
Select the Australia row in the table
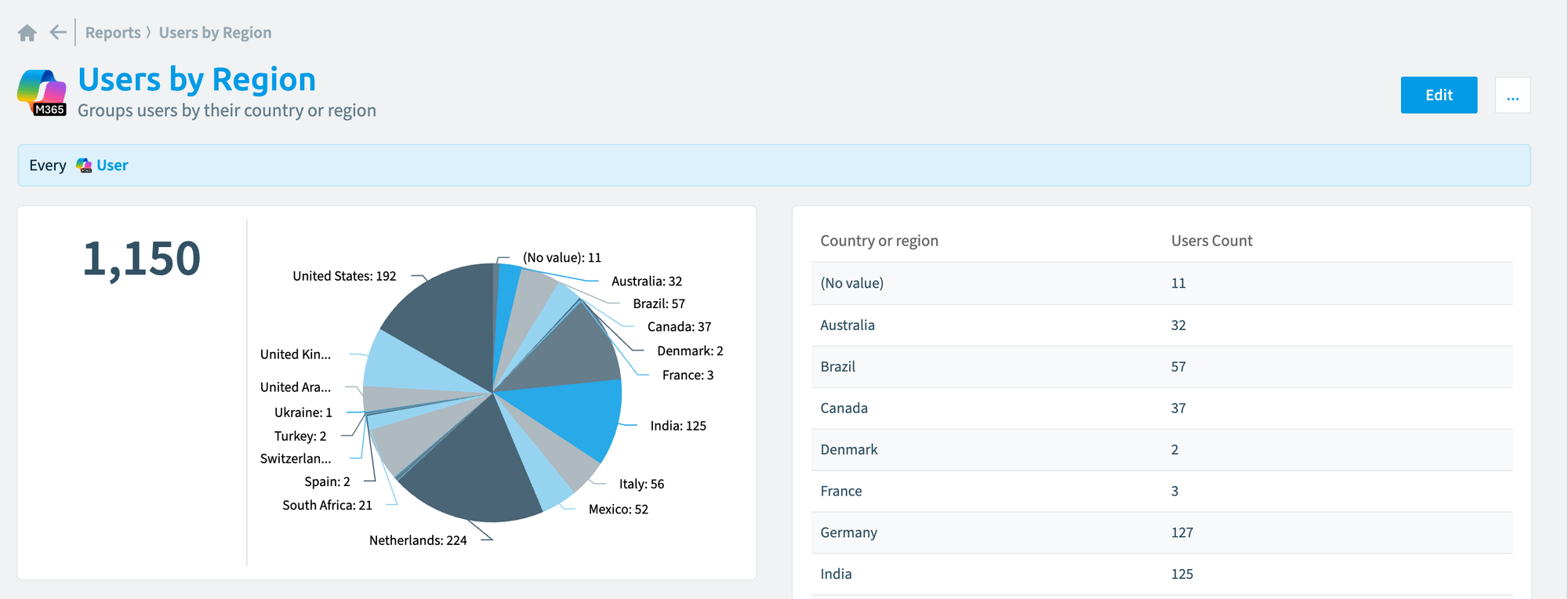click(1162, 325)
